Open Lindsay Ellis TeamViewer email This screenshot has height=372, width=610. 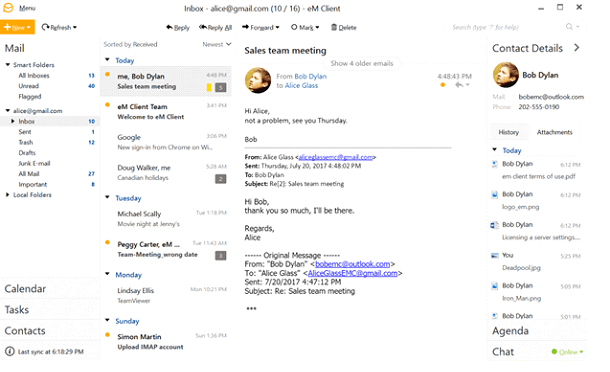[x=167, y=296]
